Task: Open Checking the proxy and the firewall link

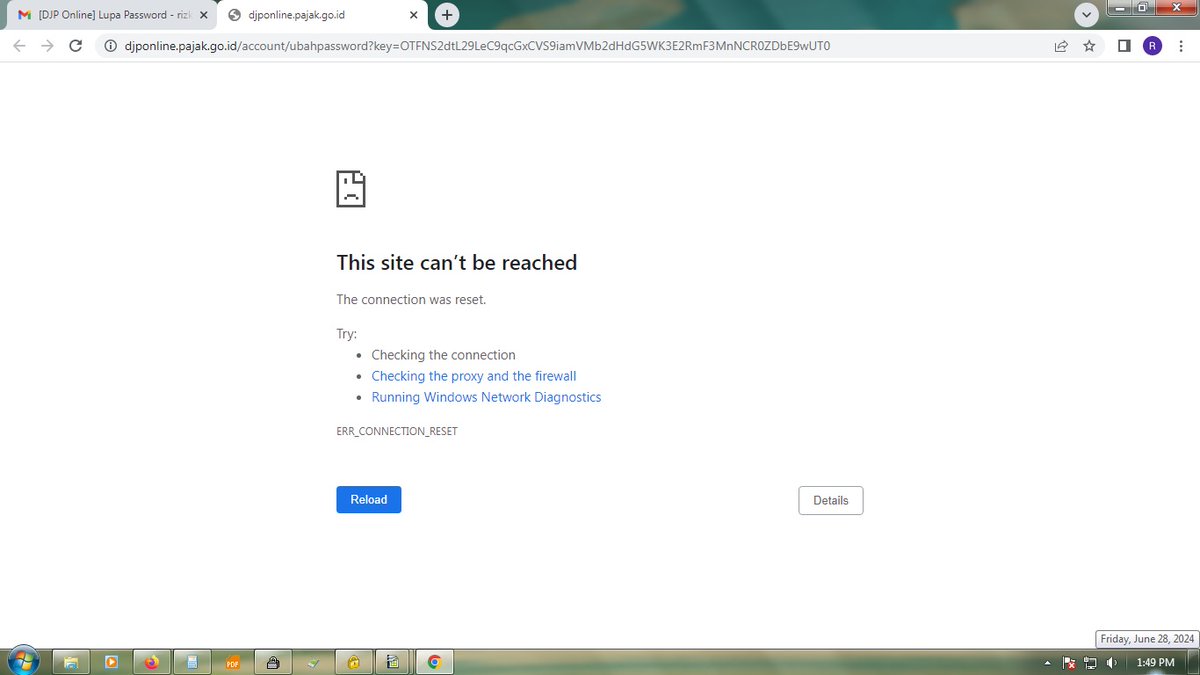Action: [x=474, y=376]
